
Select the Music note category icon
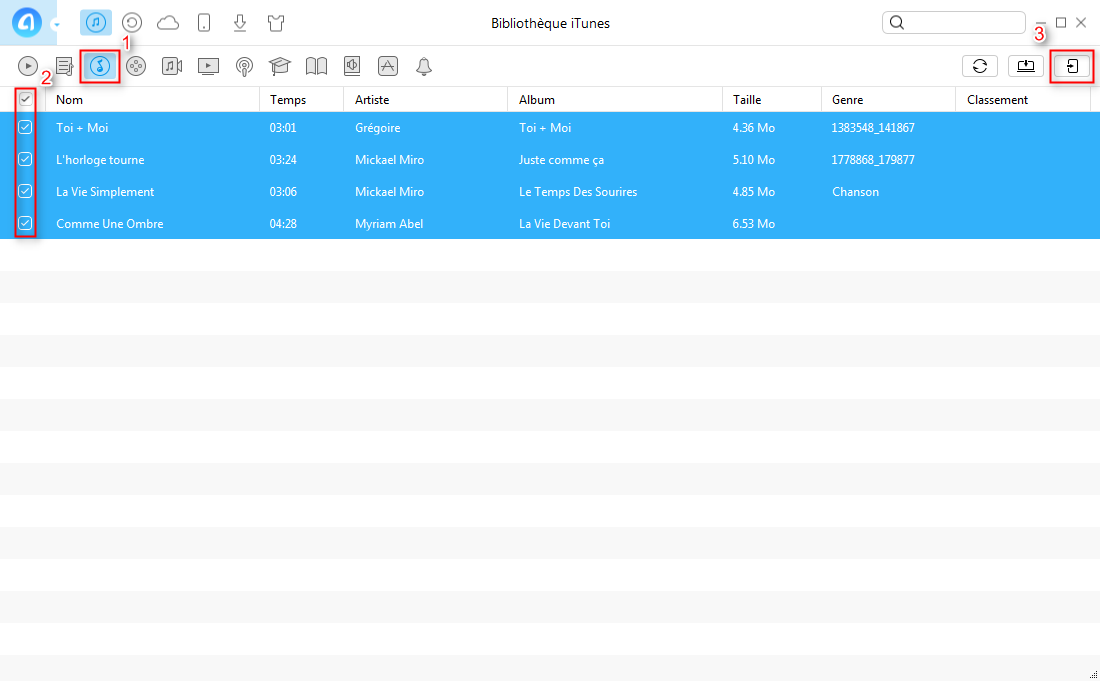pos(100,66)
